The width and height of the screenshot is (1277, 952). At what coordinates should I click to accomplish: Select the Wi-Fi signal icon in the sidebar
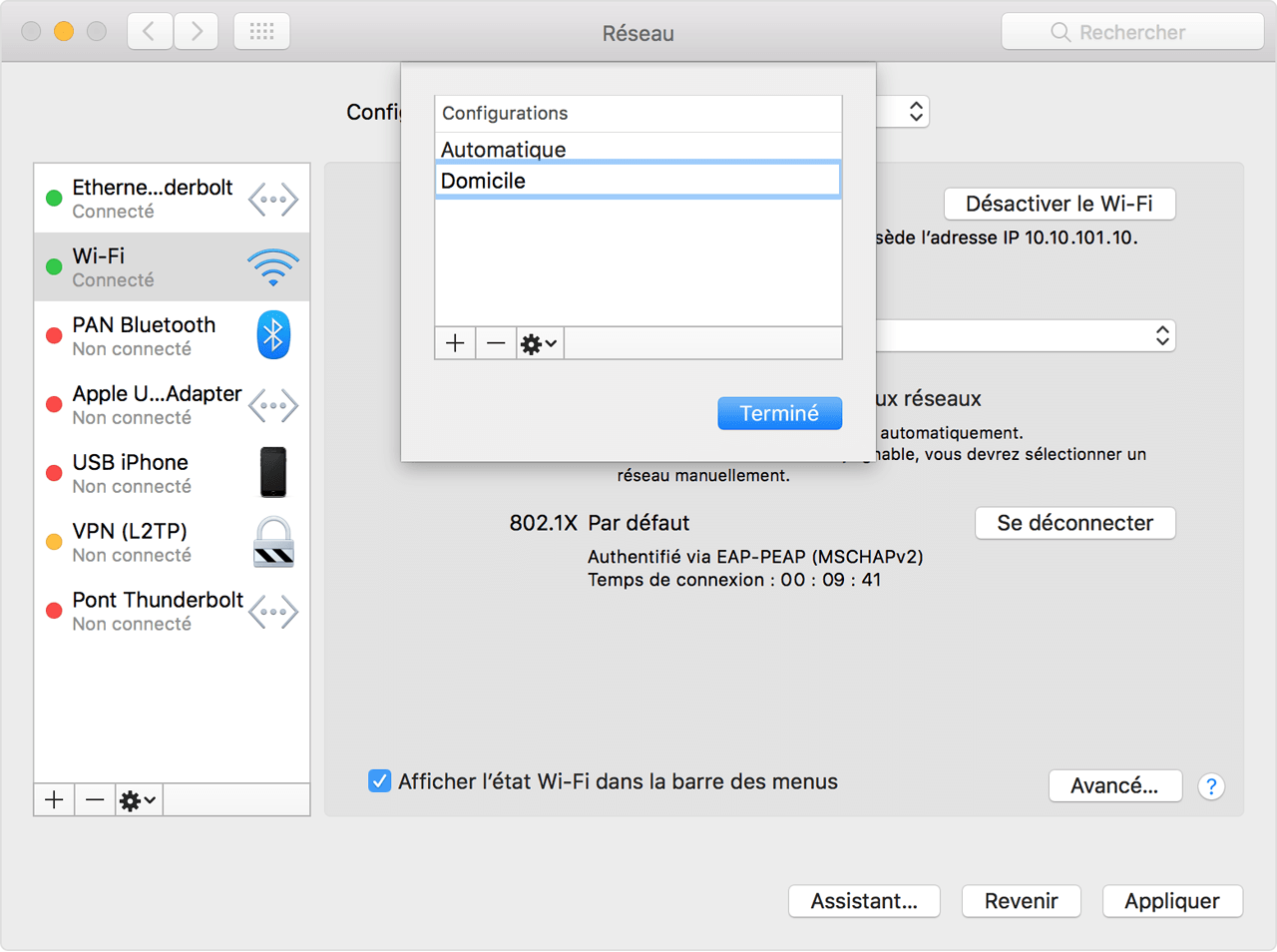click(273, 265)
